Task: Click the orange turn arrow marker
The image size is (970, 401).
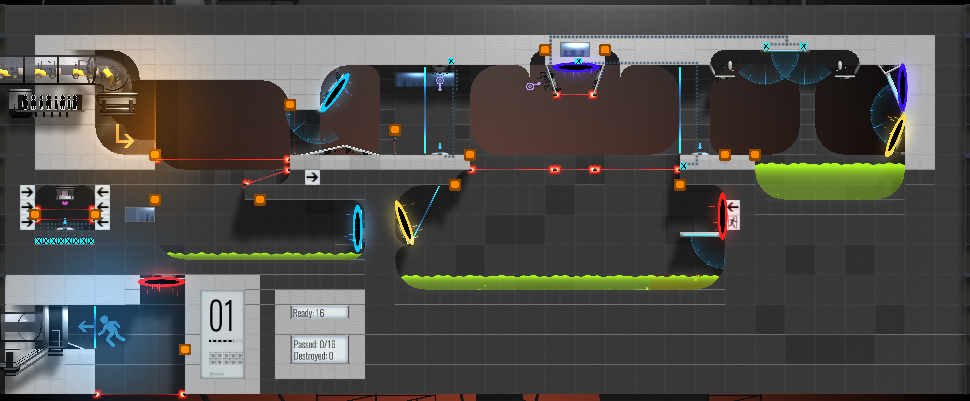Action: [124, 137]
